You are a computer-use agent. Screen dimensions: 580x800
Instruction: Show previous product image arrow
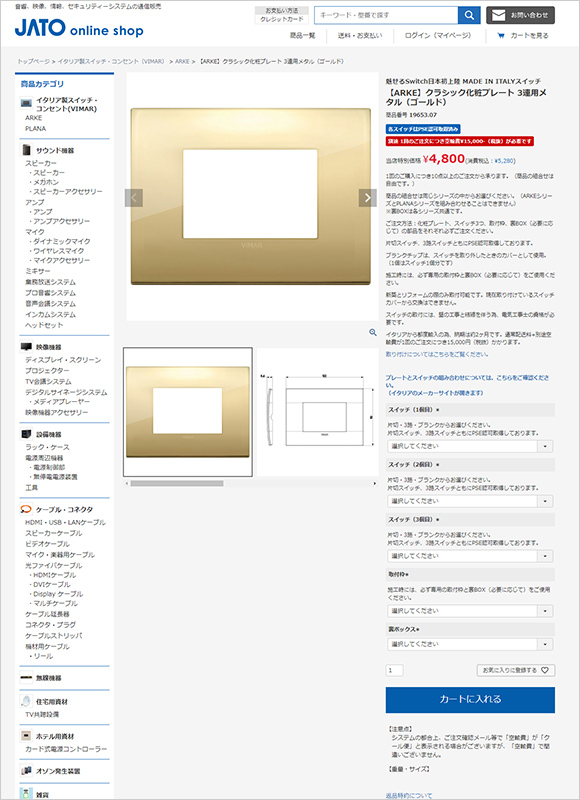click(x=134, y=198)
